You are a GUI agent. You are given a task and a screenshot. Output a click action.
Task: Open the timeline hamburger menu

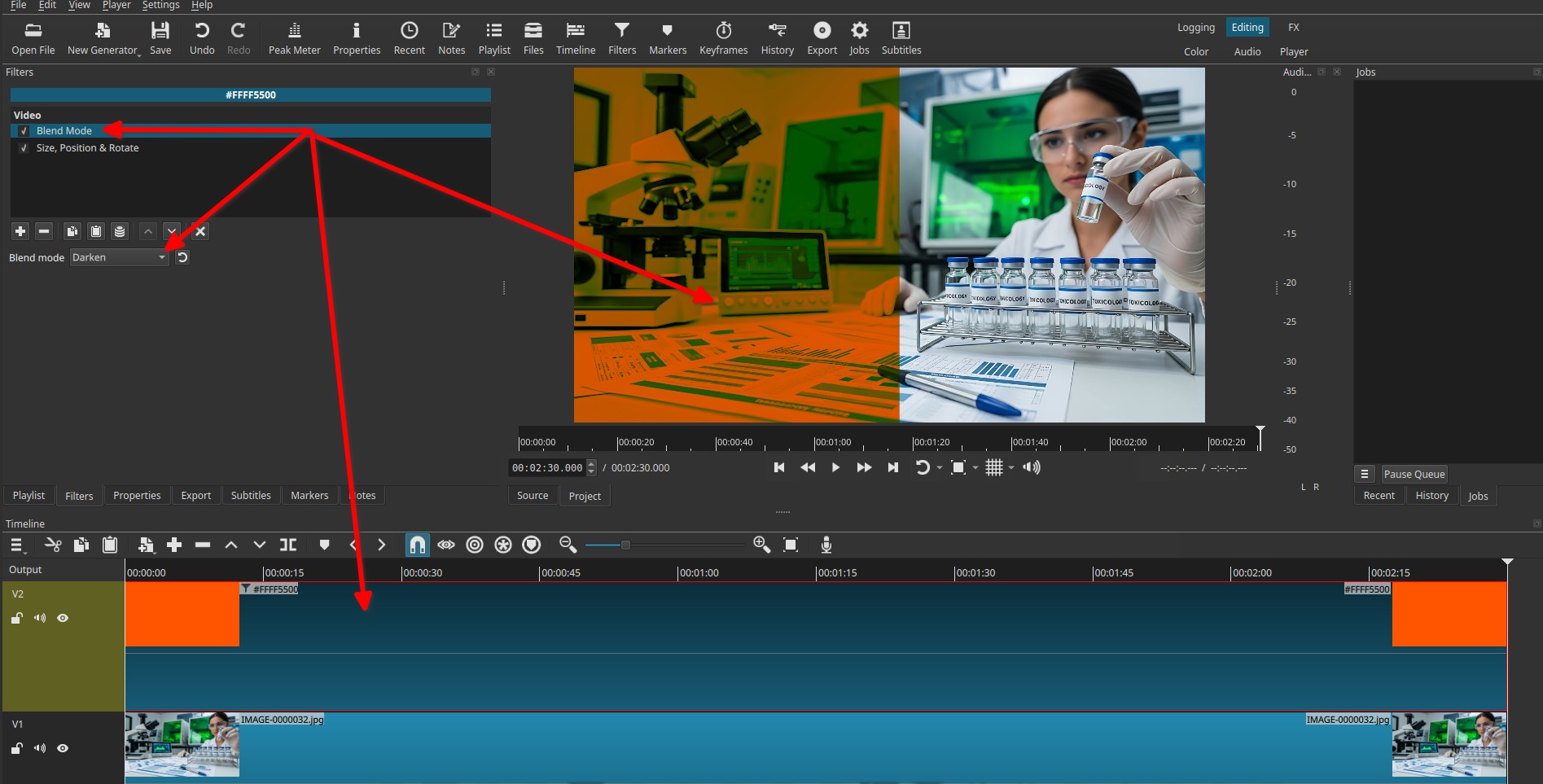tap(17, 545)
